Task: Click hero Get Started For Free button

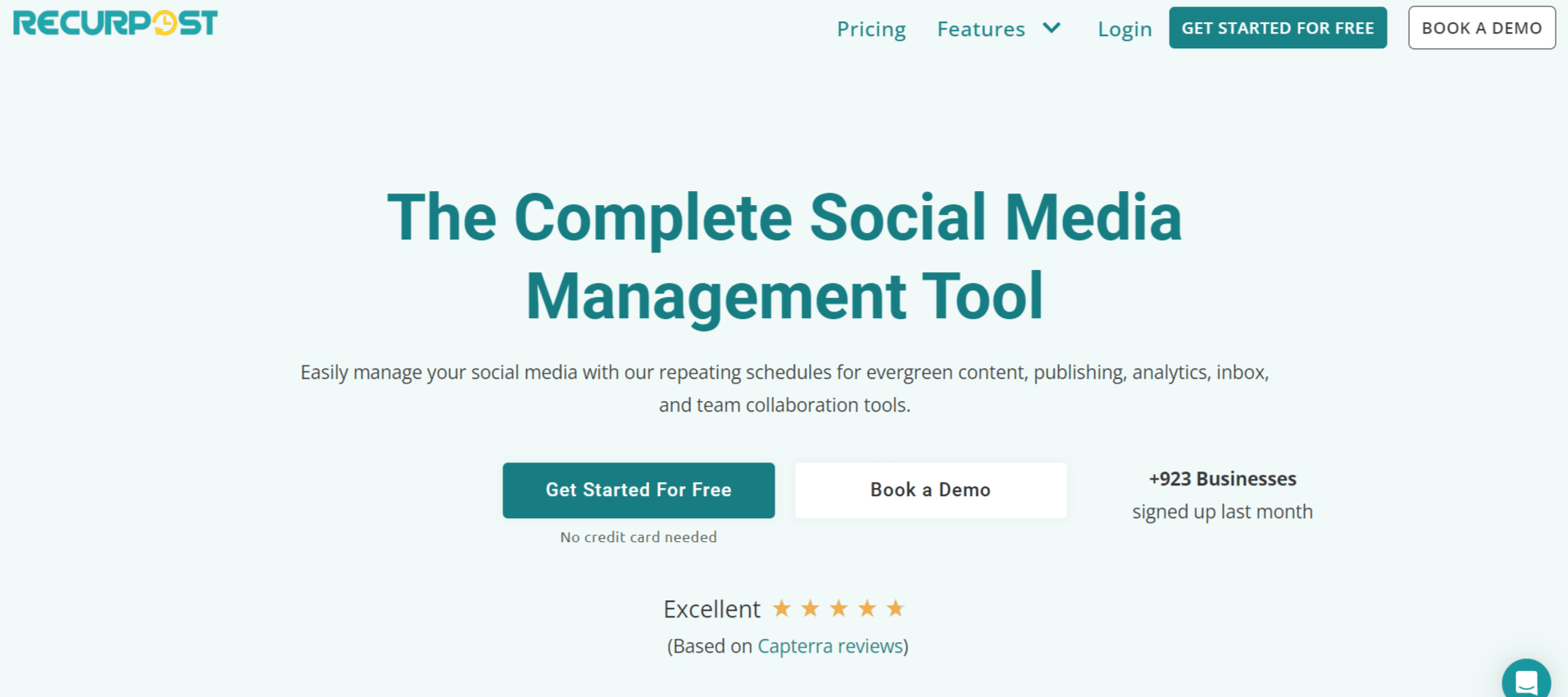Action: [639, 490]
